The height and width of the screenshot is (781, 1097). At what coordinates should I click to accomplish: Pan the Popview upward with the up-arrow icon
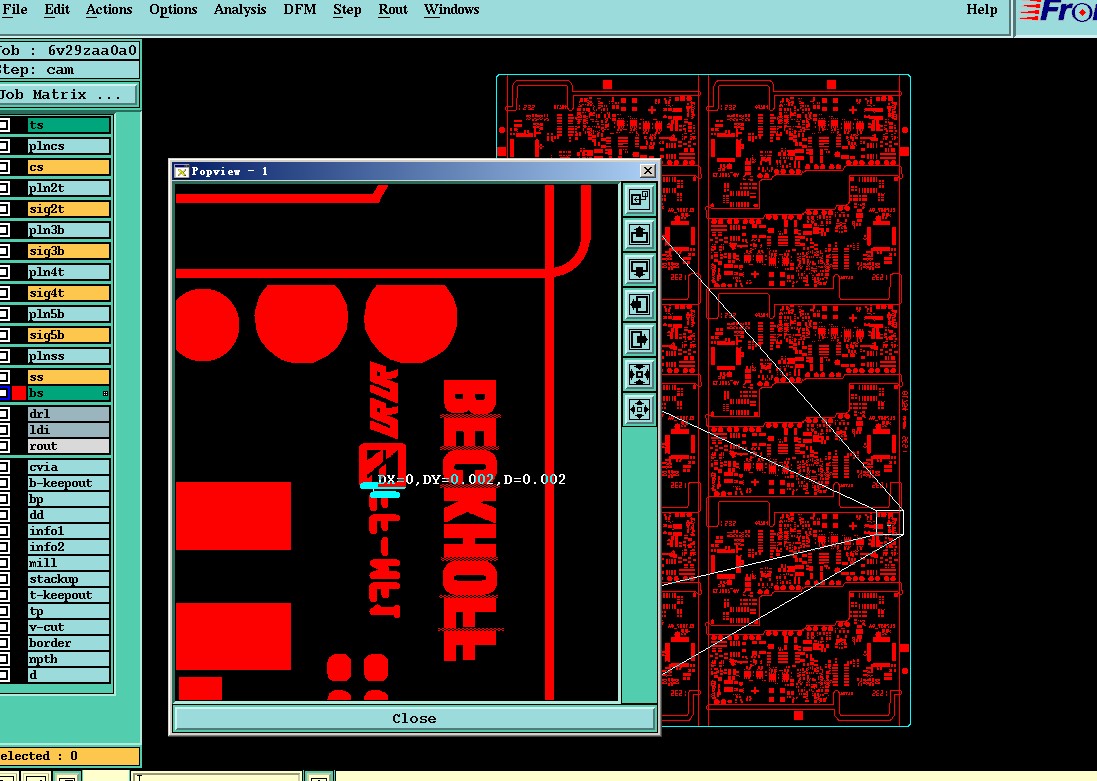tap(639, 234)
